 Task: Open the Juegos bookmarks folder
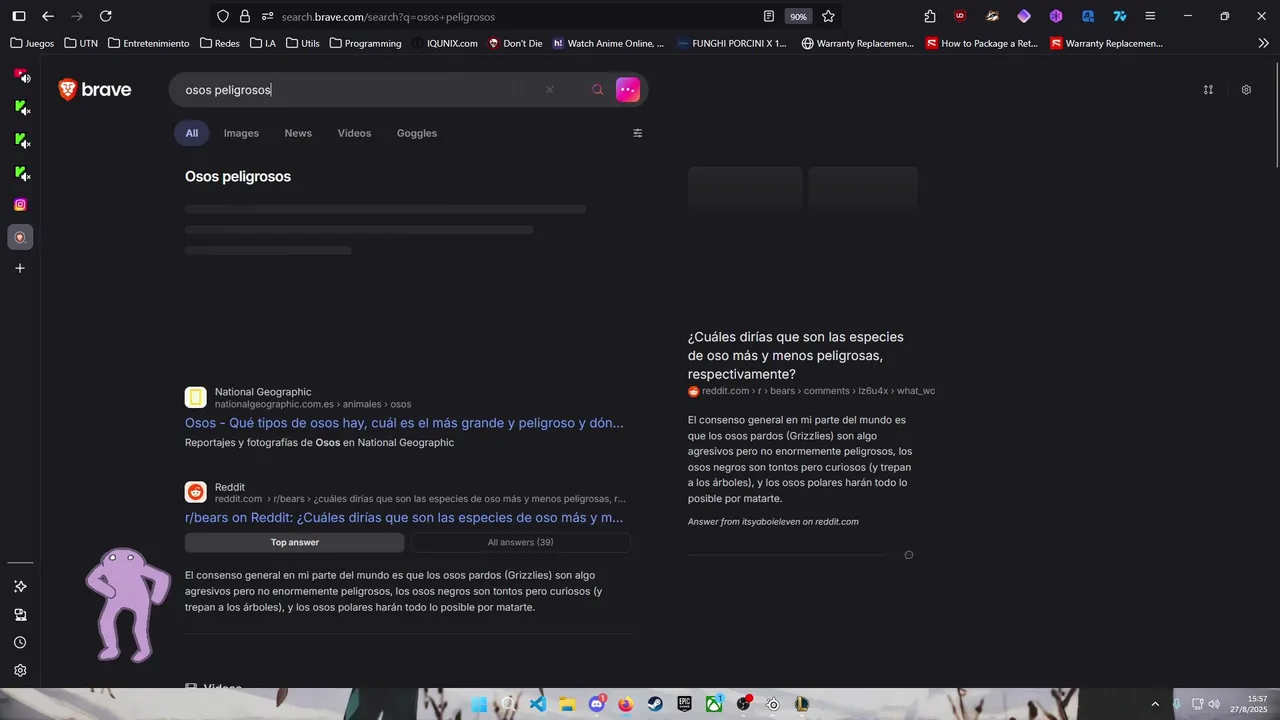[x=32, y=43]
